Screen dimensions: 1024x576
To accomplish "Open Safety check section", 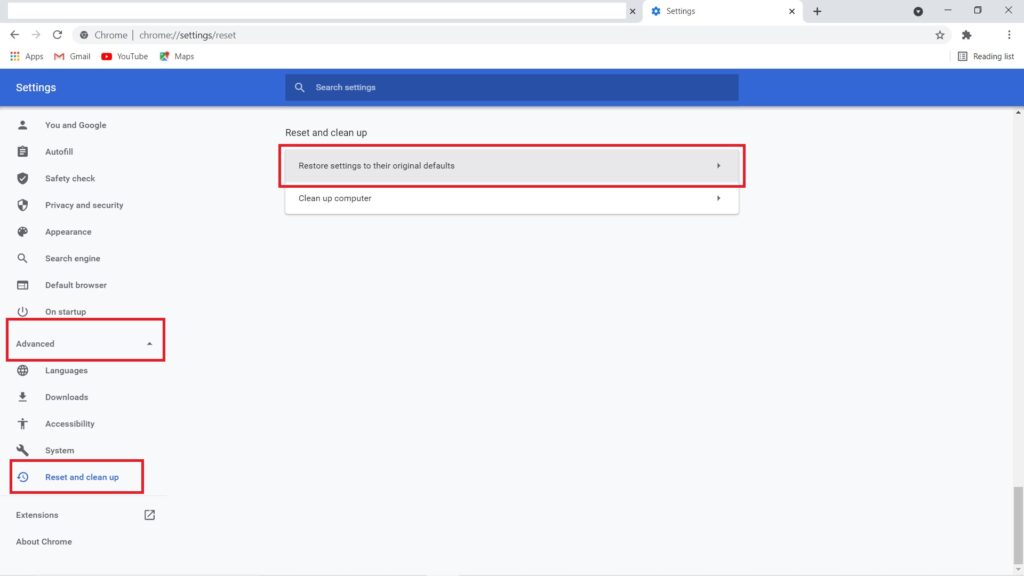I will point(70,178).
